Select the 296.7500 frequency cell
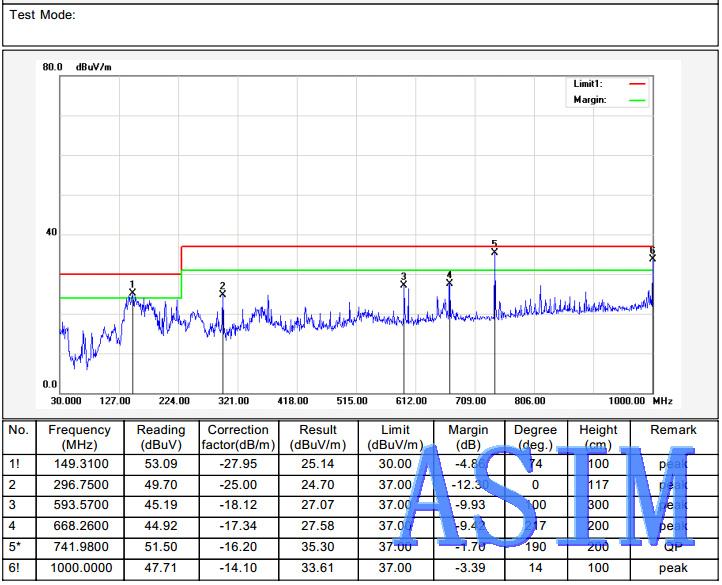Screen dimensions: 722x585 pyautogui.click(x=81, y=485)
